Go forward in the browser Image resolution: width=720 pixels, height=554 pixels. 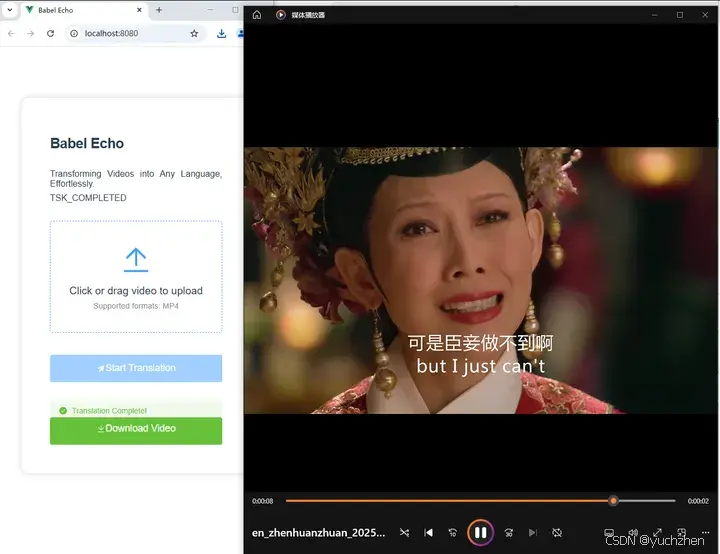tap(30, 34)
